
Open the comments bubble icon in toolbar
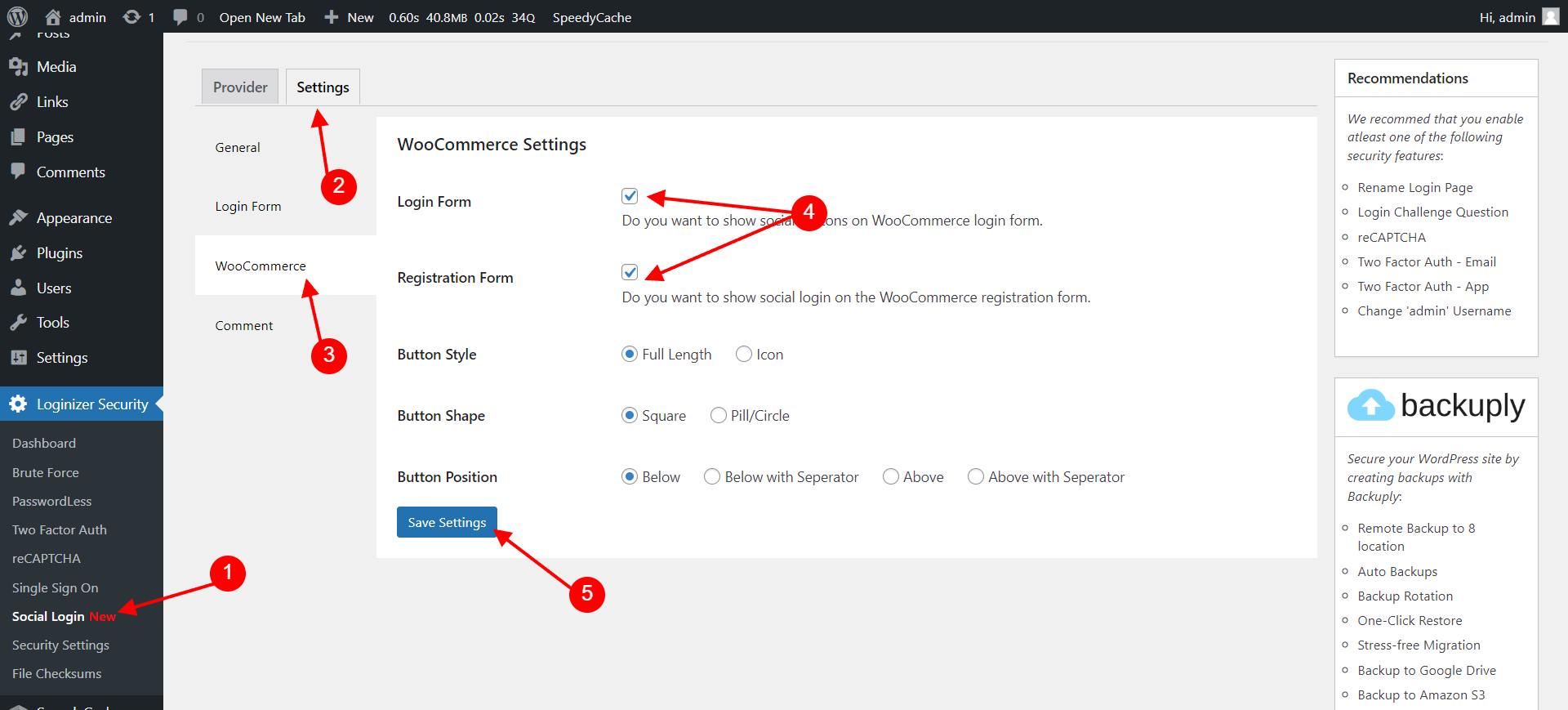point(180,17)
